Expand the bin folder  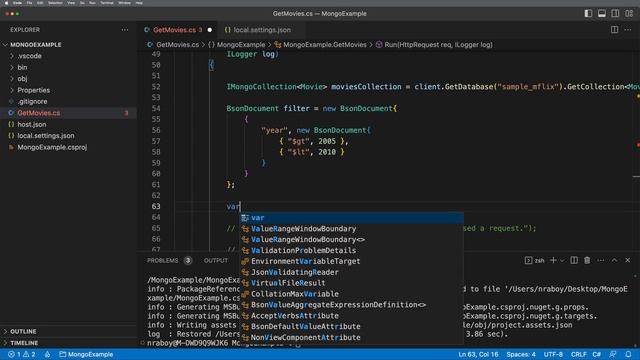point(22,67)
